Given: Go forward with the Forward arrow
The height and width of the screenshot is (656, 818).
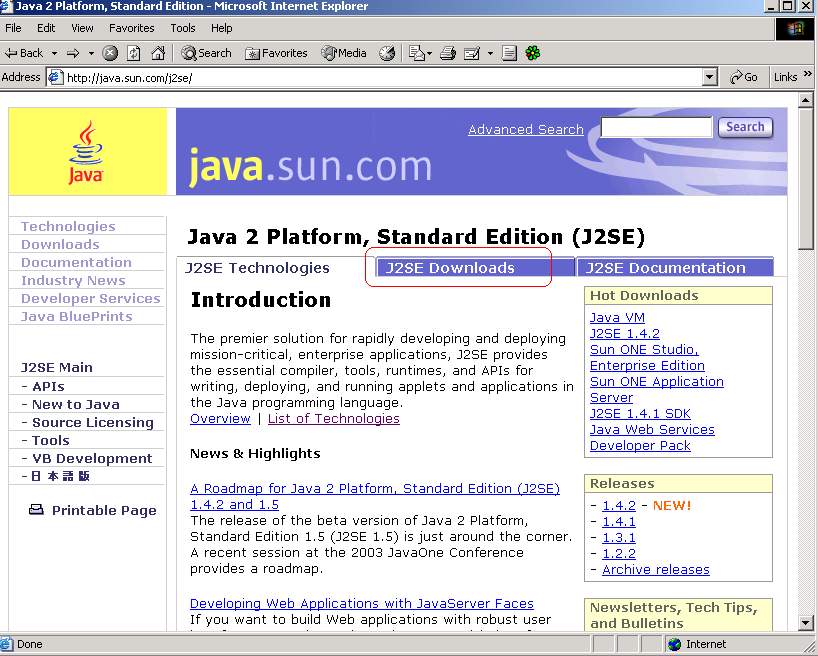Looking at the screenshot, I should [73, 53].
